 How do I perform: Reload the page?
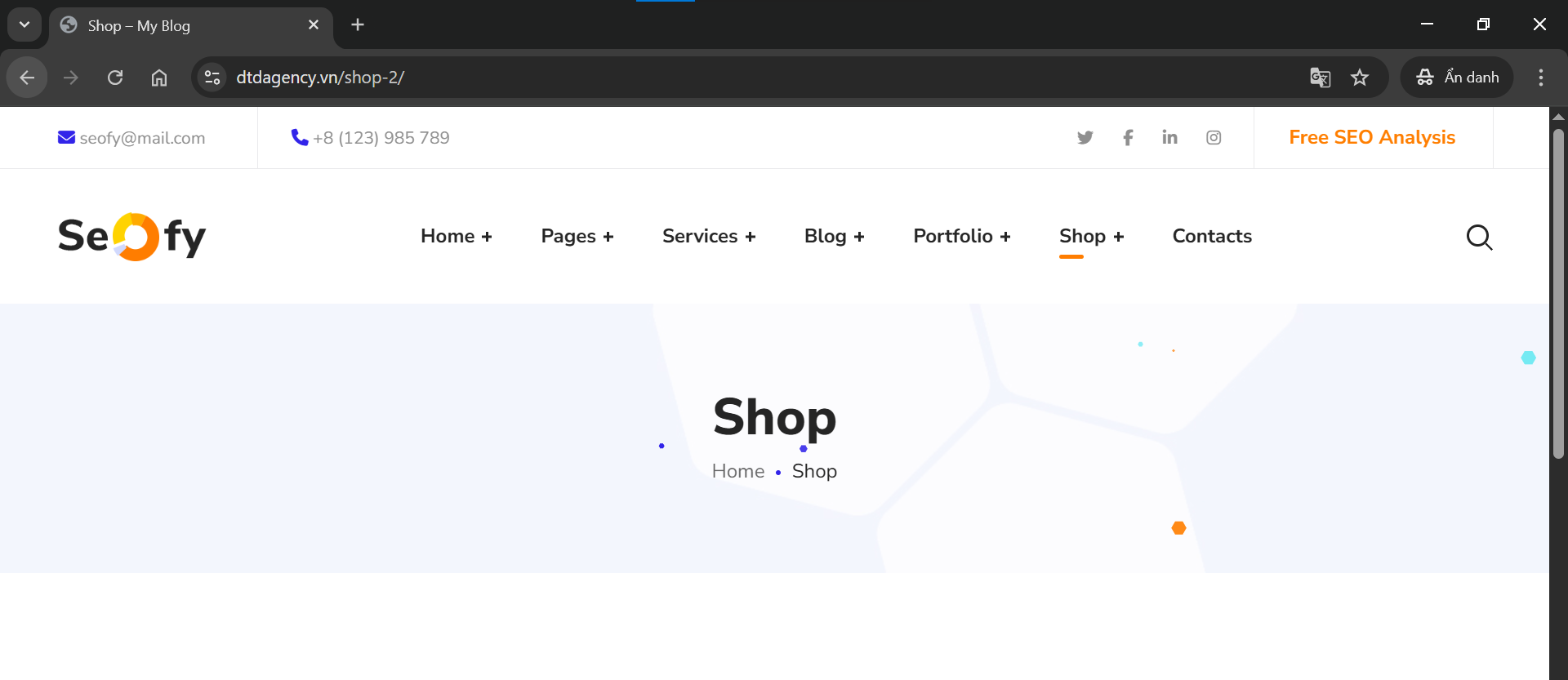point(115,78)
